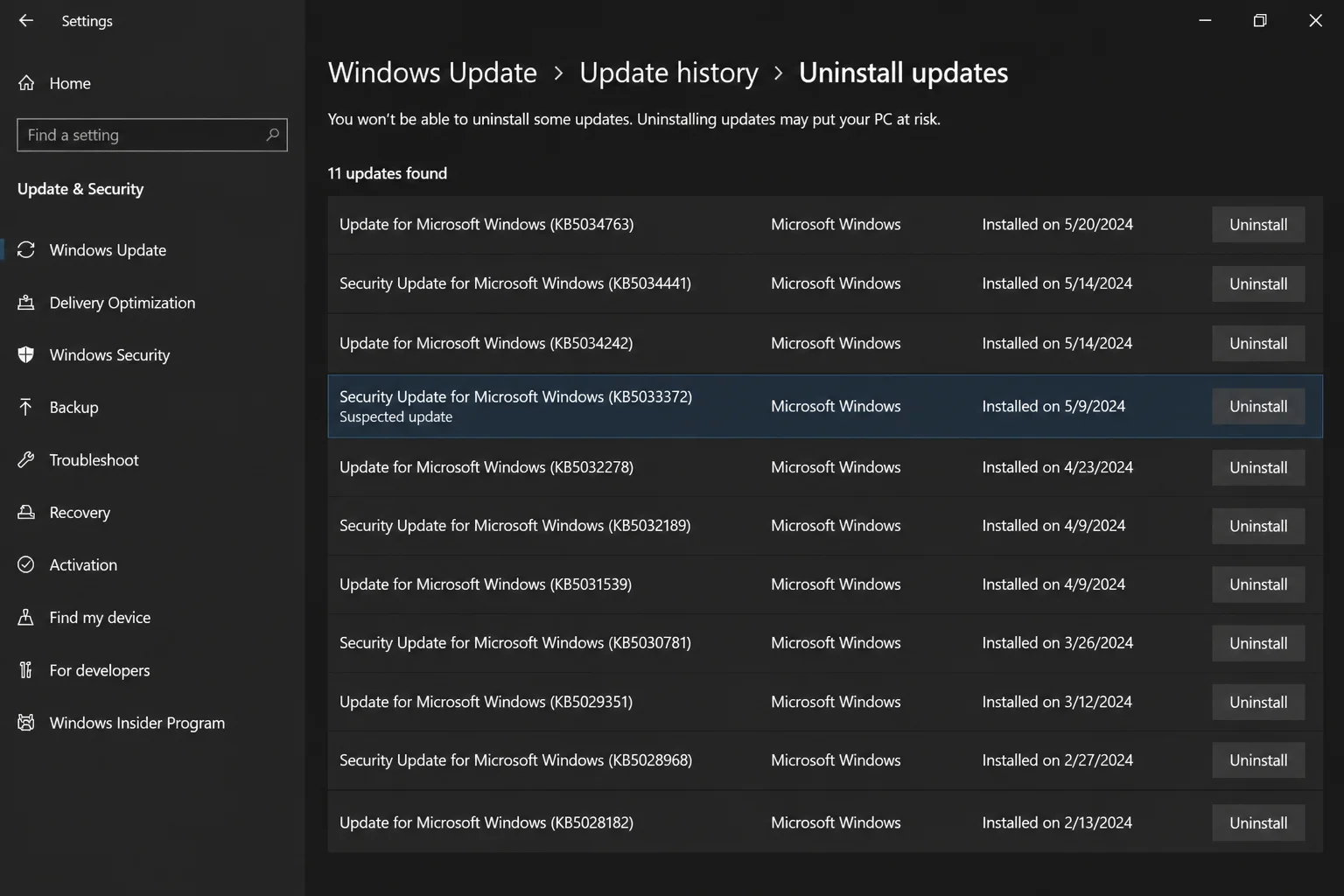Uninstall security update KB5034441
Screen dimensions: 1344x896
point(1258,283)
